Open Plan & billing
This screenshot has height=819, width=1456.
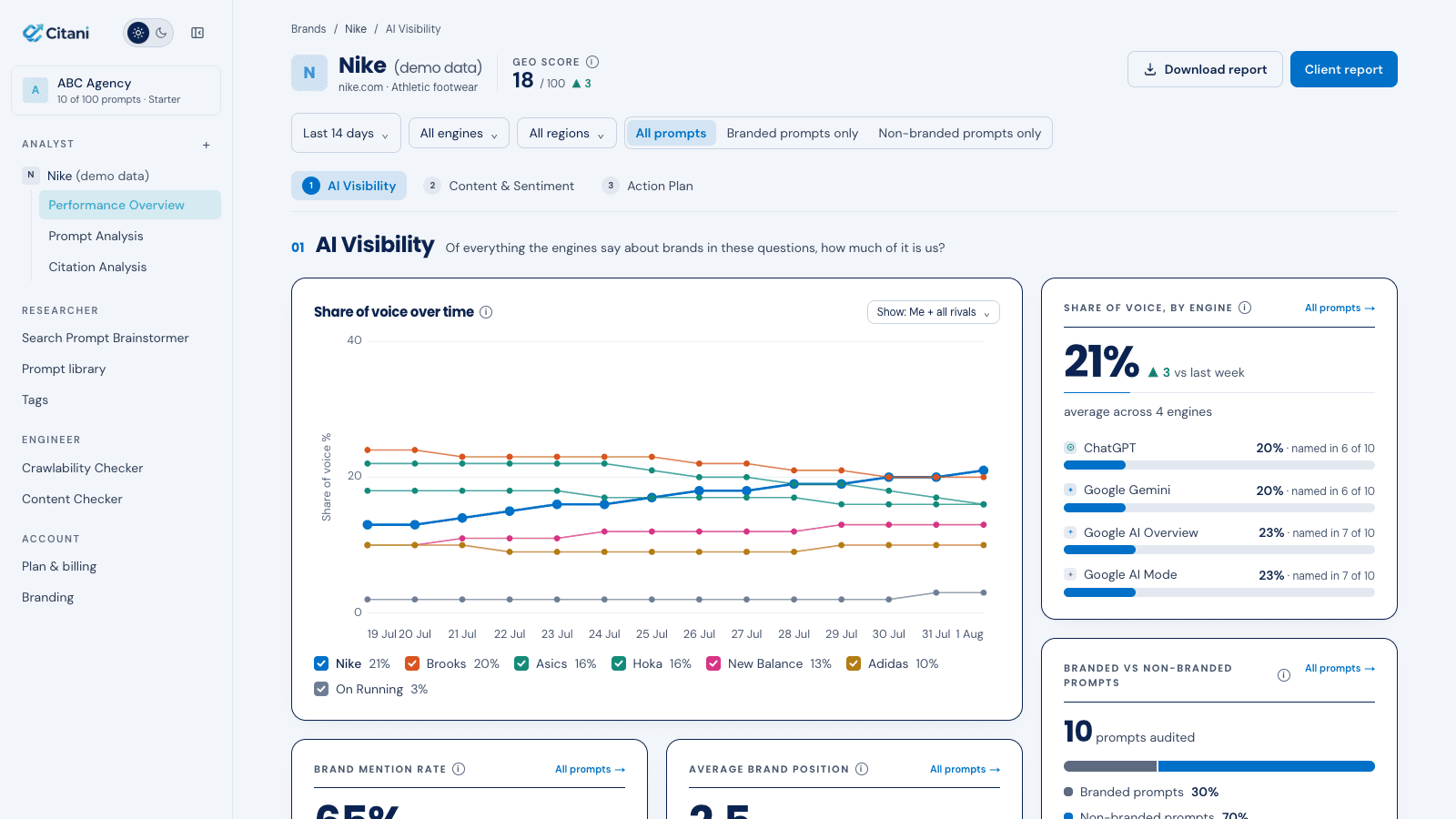pos(59,566)
